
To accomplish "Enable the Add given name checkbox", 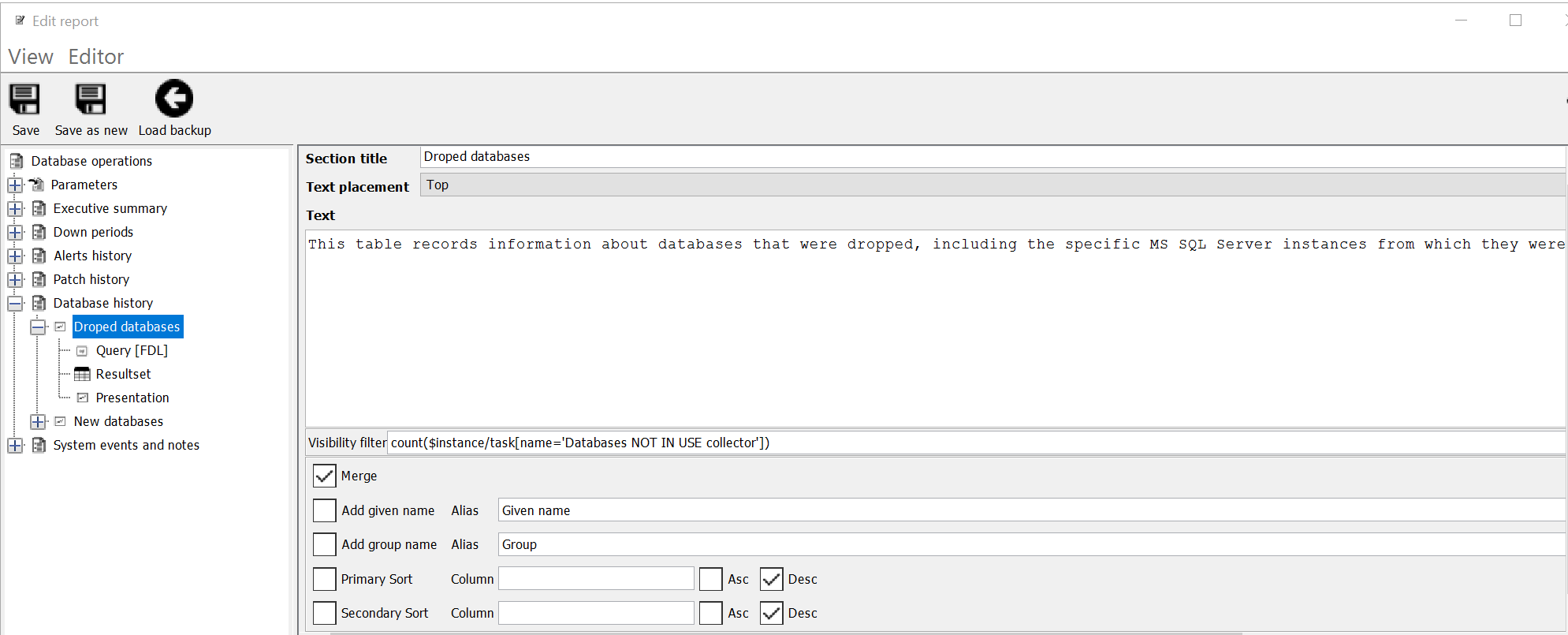I will coord(324,510).
